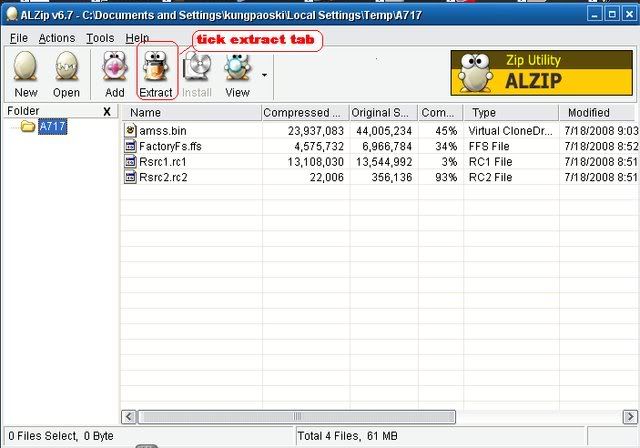Select the A717 folder in tree
This screenshot has width=640, height=448.
(52, 126)
